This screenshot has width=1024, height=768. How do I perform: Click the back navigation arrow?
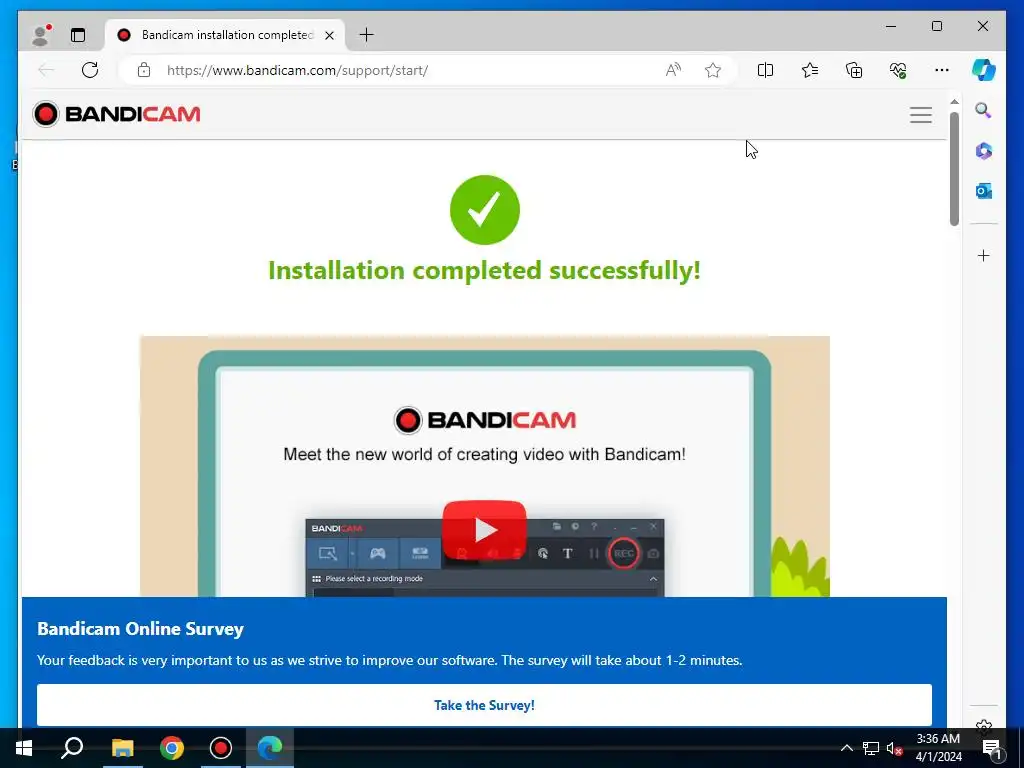(x=46, y=70)
